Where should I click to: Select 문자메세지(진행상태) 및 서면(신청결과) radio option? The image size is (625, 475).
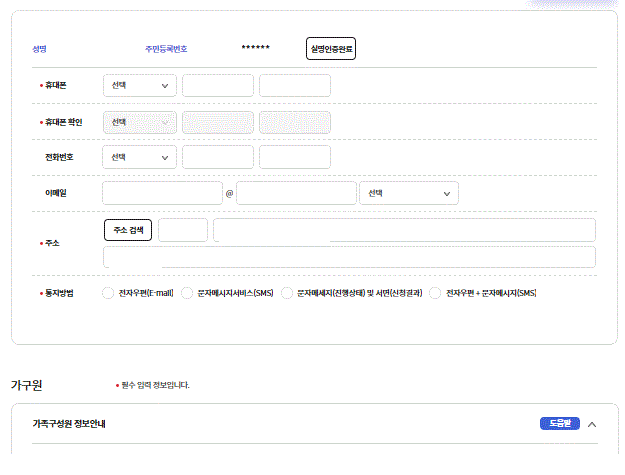pos(287,293)
